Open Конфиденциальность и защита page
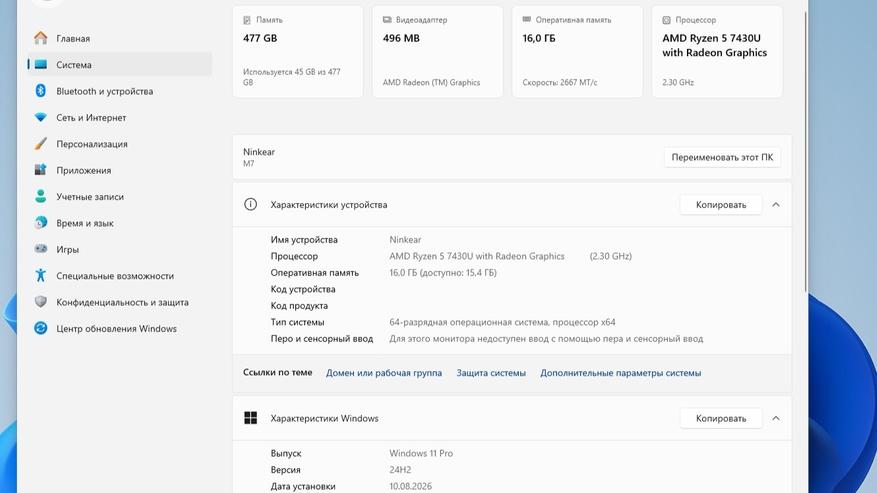This screenshot has width=877, height=493. point(119,302)
